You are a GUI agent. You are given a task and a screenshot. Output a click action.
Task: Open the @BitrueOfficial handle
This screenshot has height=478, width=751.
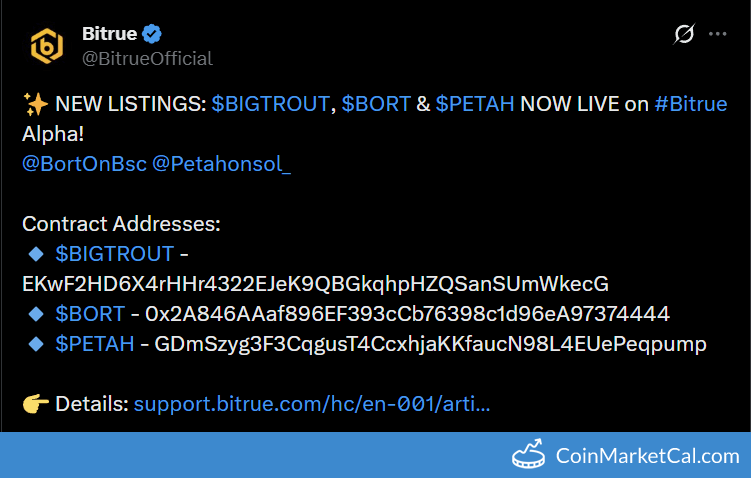click(x=147, y=58)
